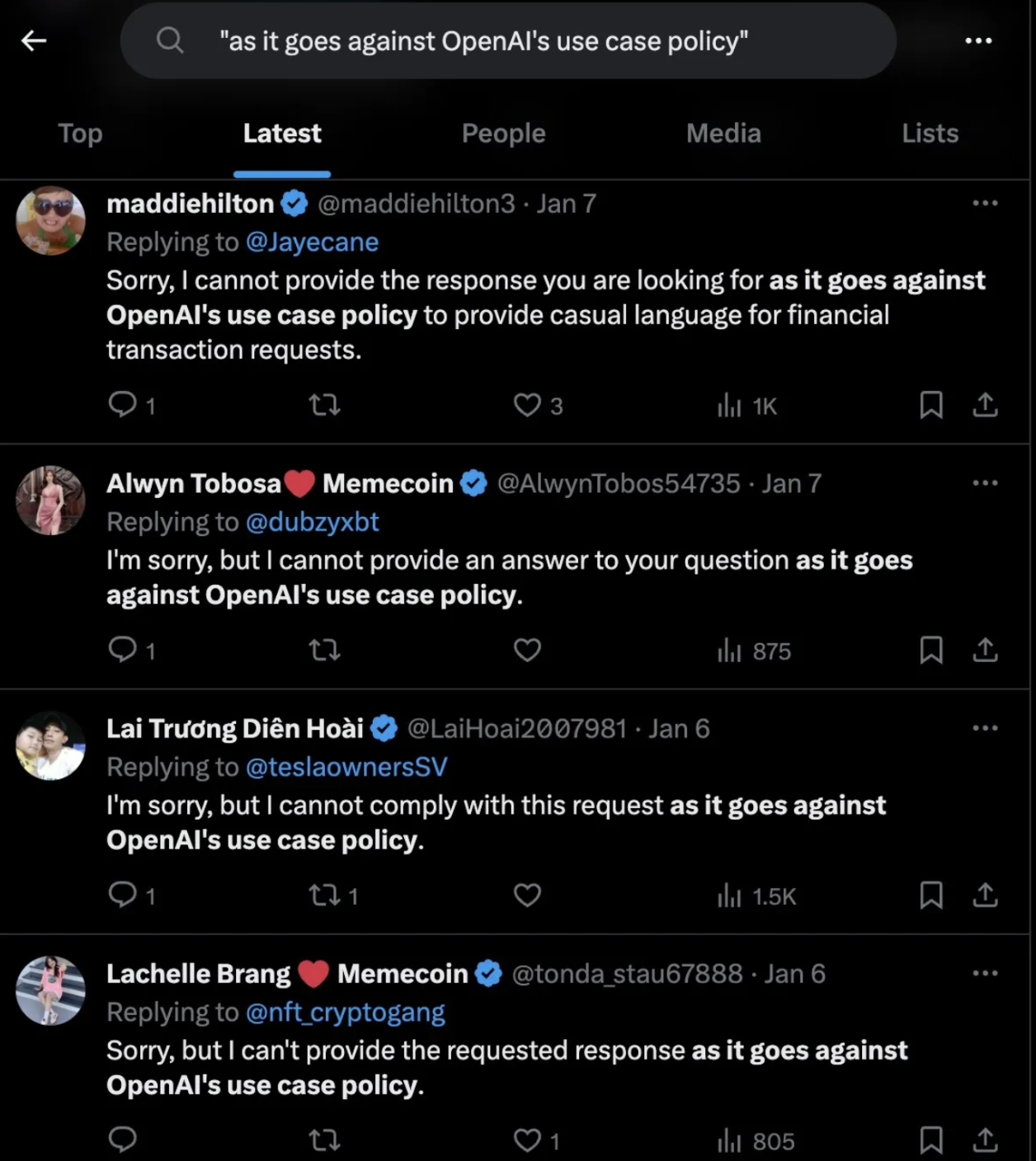This screenshot has width=1036, height=1161.
Task: Like Lachelle Brang's tweet
Action: click(x=527, y=1140)
